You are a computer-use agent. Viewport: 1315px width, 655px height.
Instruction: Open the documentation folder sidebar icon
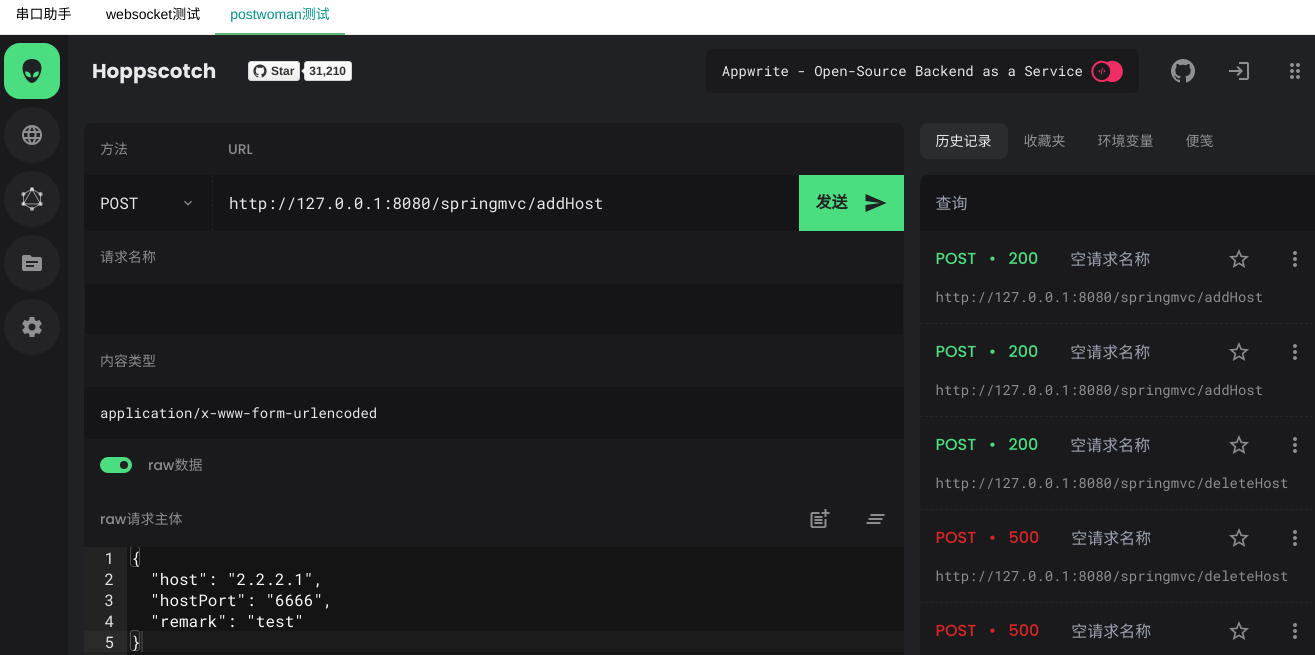point(32,263)
